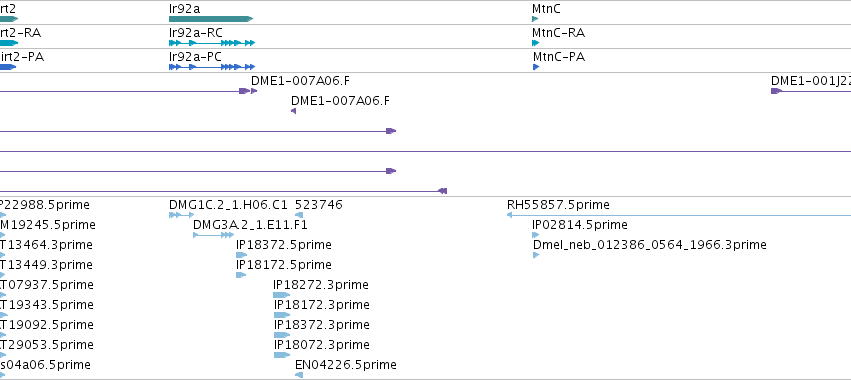Click the IP18172.5prime EST label
This screenshot has width=851, height=380.
point(284,265)
